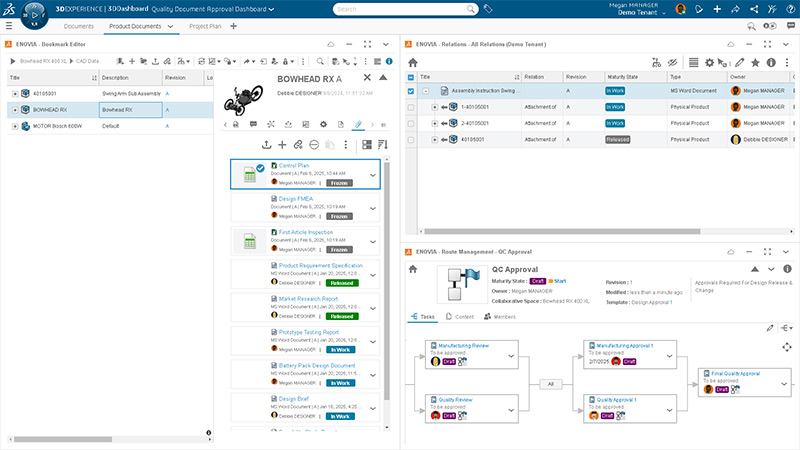Expand the 40105001 tree row in Bookmark Editor

[x=15, y=93]
